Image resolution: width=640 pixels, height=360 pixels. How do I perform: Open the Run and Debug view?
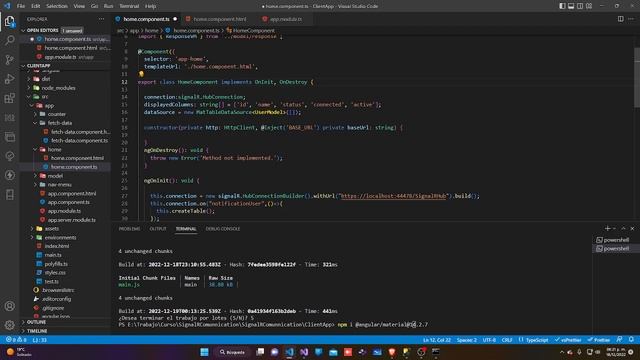[9, 79]
